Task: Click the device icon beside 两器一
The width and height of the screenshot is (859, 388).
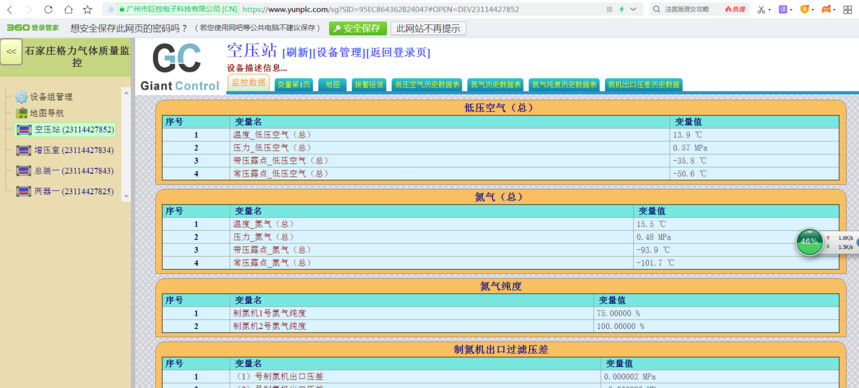Action: 24,191
